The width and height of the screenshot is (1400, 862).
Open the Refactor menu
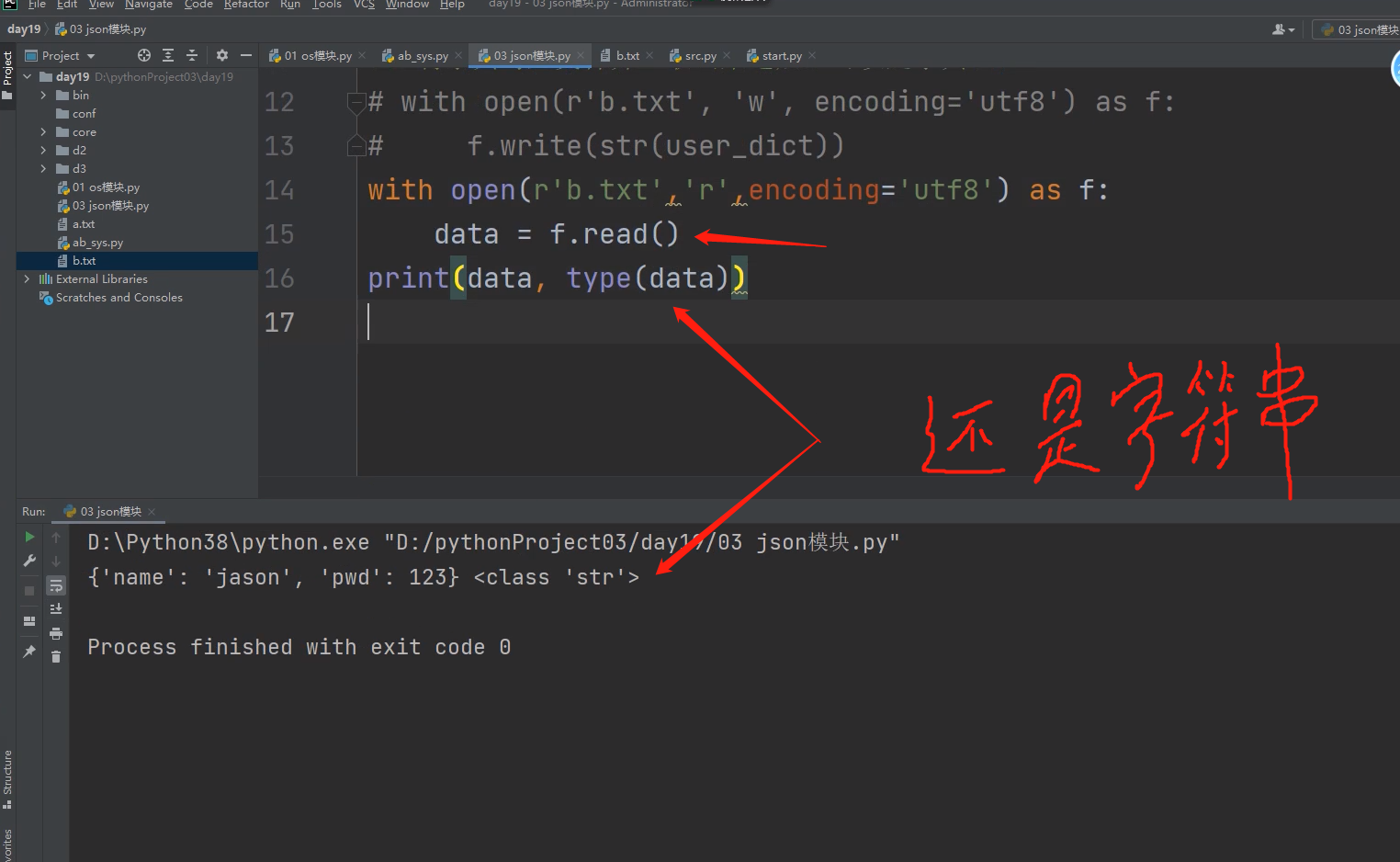coord(246,5)
